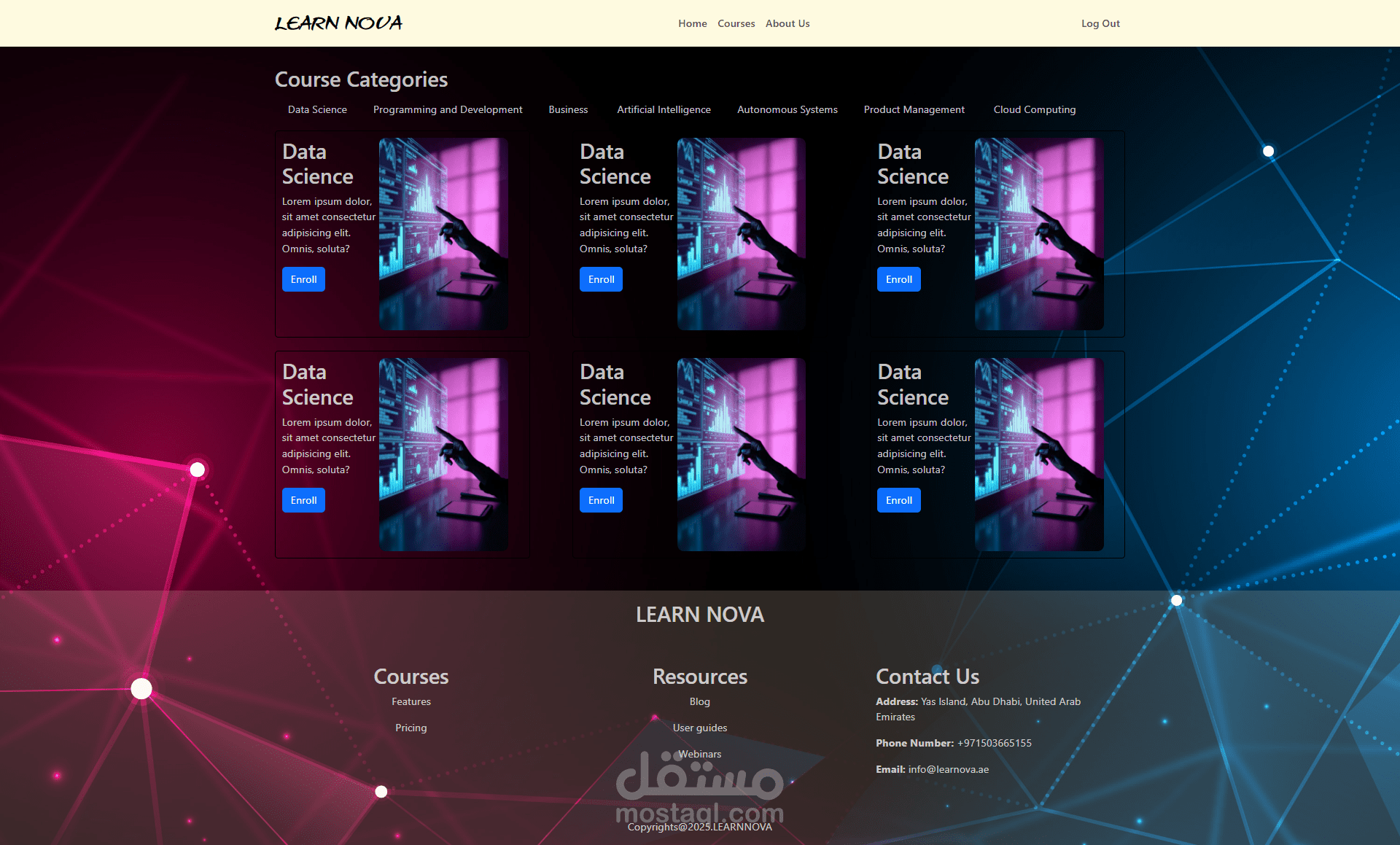1400x845 pixels.
Task: Click the top-middle Data Science course image
Action: pos(741,233)
